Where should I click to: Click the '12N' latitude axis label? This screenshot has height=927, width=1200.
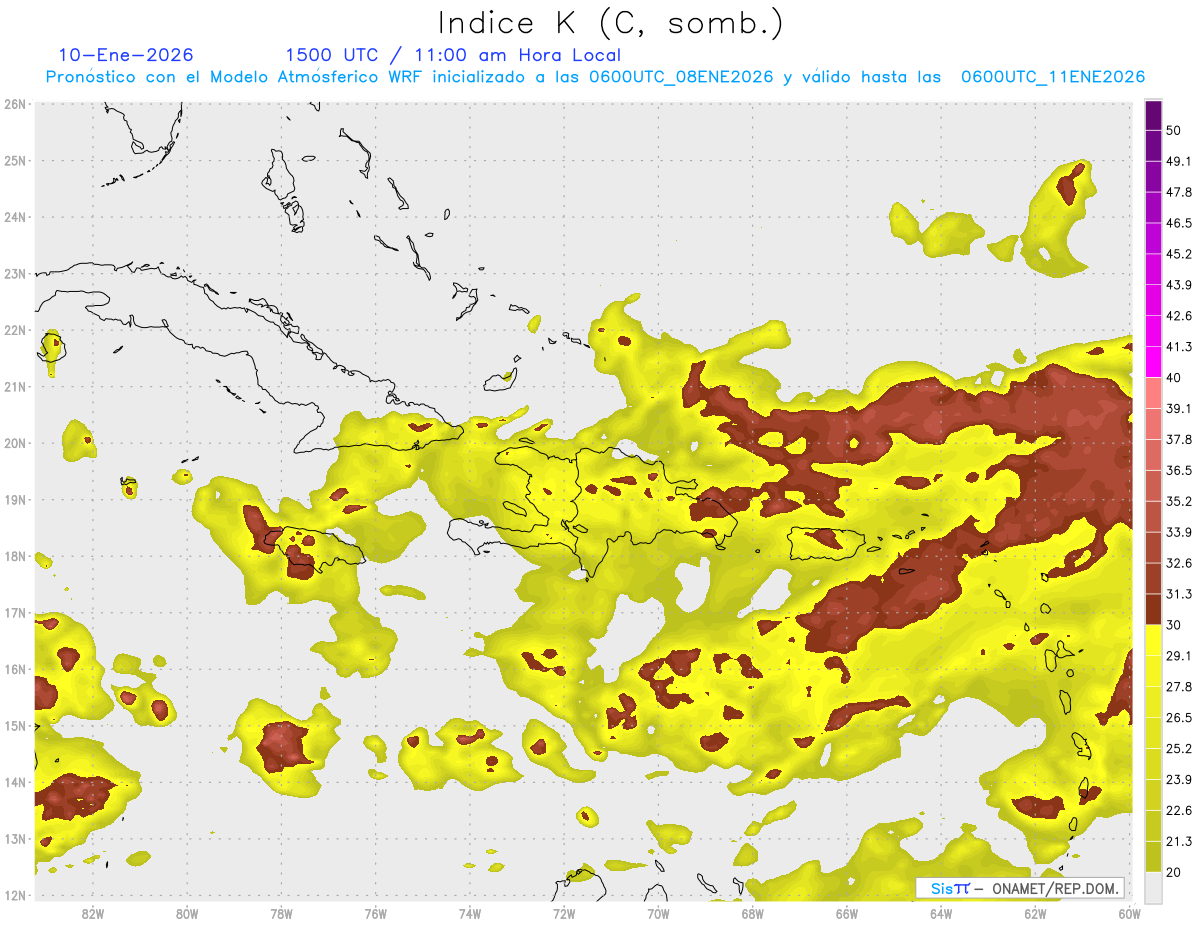[15, 896]
